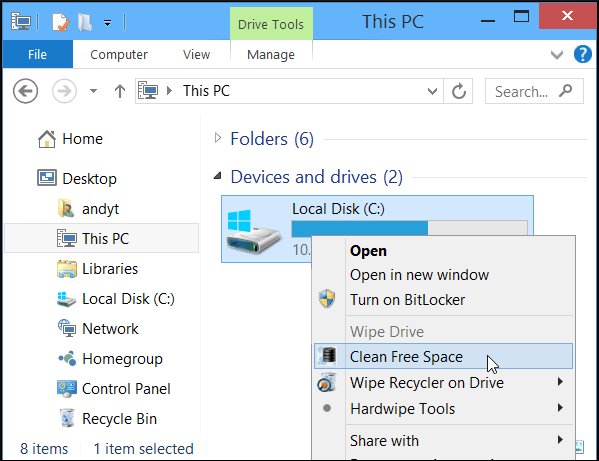Open Homegroup in the navigation pane

pos(122,359)
